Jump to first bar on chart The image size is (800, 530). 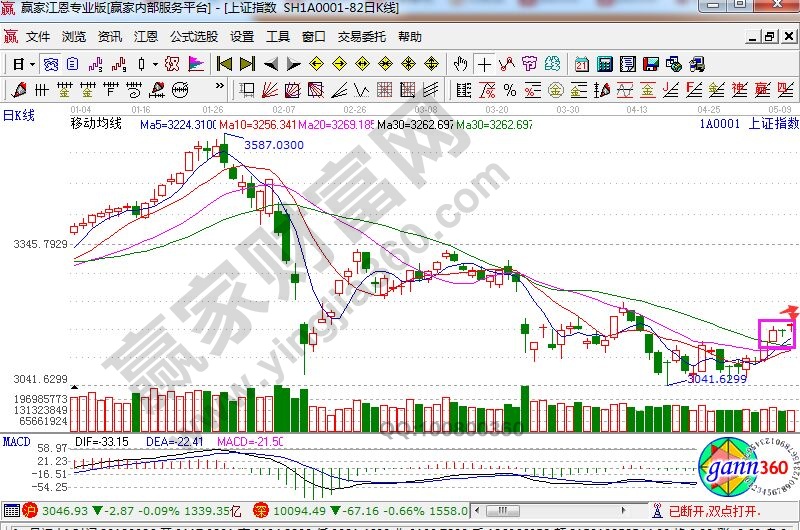click(x=224, y=64)
